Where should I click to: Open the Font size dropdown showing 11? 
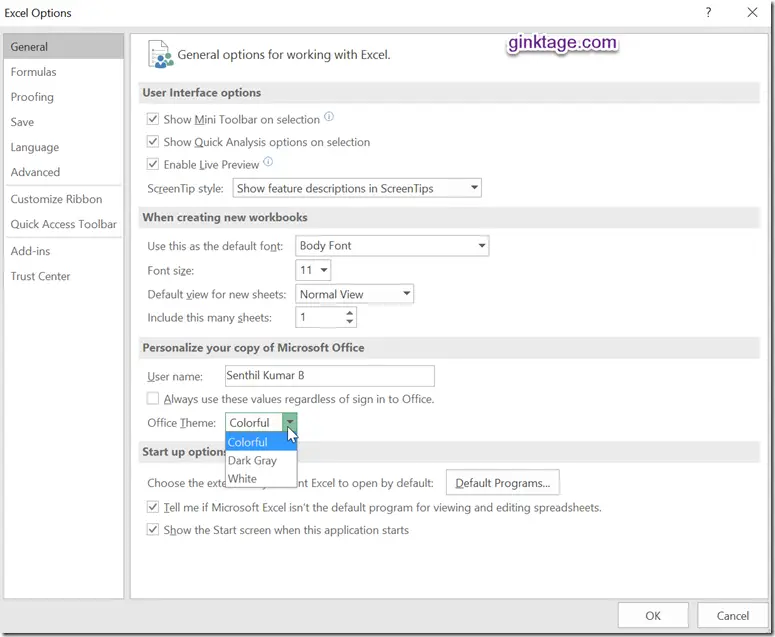(313, 270)
